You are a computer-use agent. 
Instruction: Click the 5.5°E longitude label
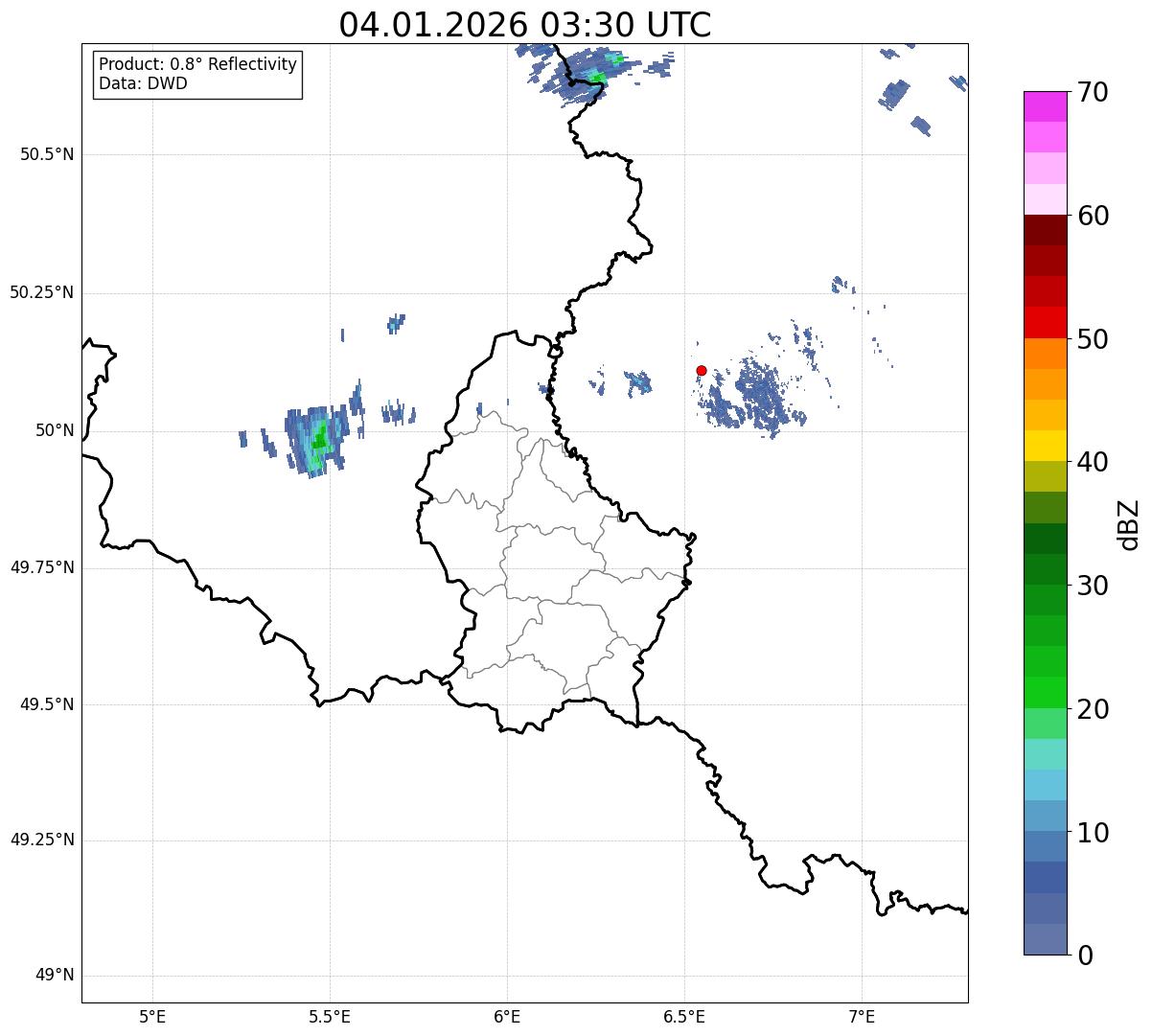(330, 1016)
